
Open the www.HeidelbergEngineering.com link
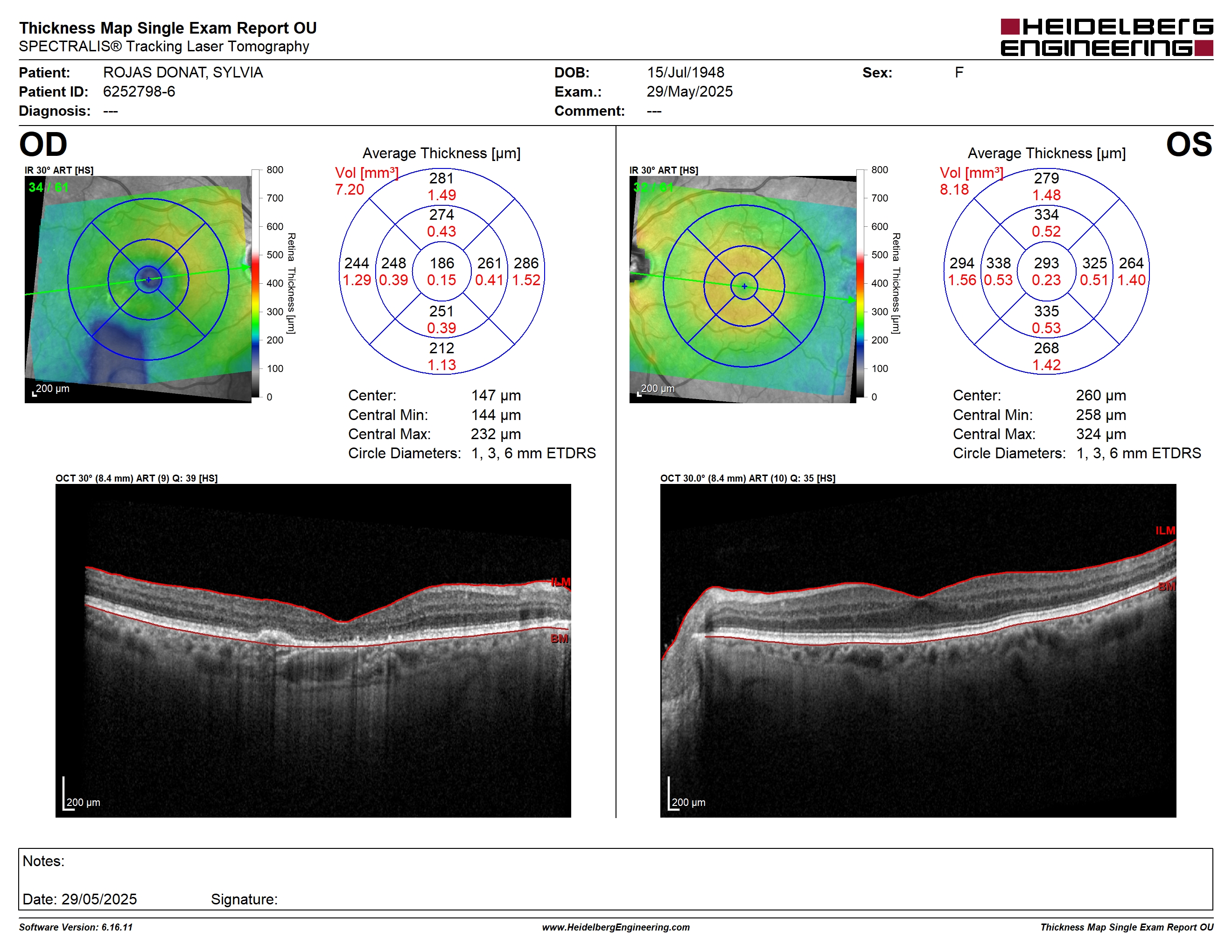[x=616, y=927]
